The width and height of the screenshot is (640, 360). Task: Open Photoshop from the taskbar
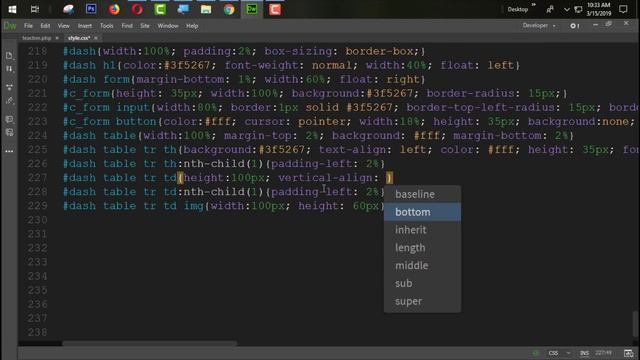coord(91,9)
